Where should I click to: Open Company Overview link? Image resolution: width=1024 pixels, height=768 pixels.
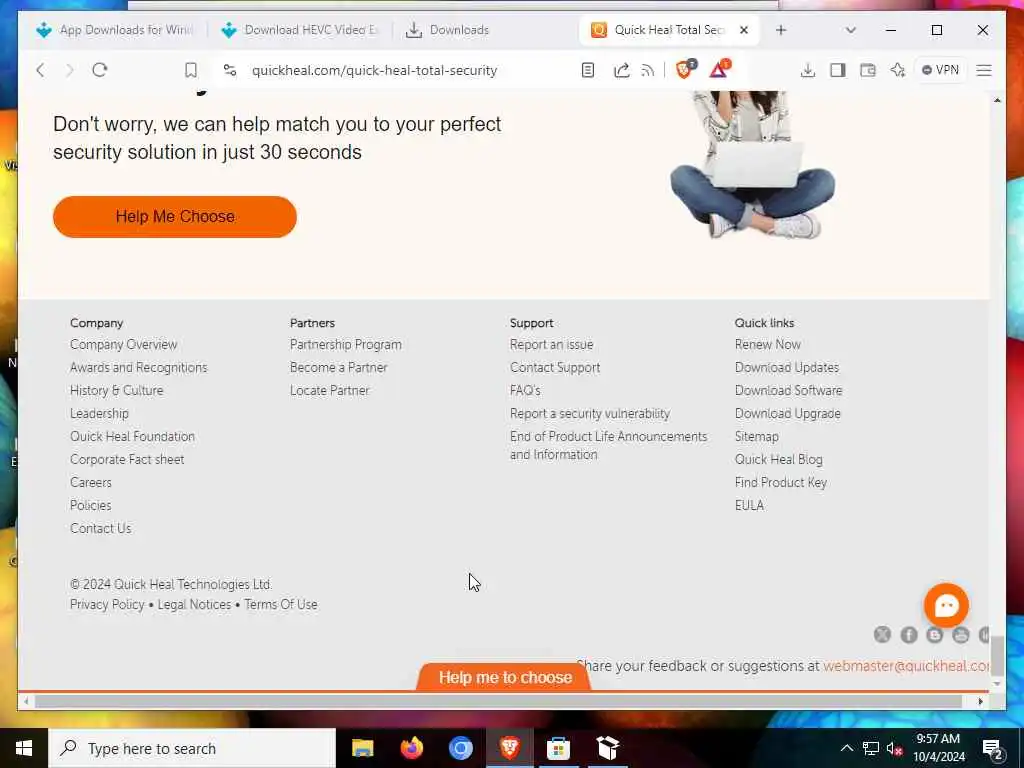[123, 344]
